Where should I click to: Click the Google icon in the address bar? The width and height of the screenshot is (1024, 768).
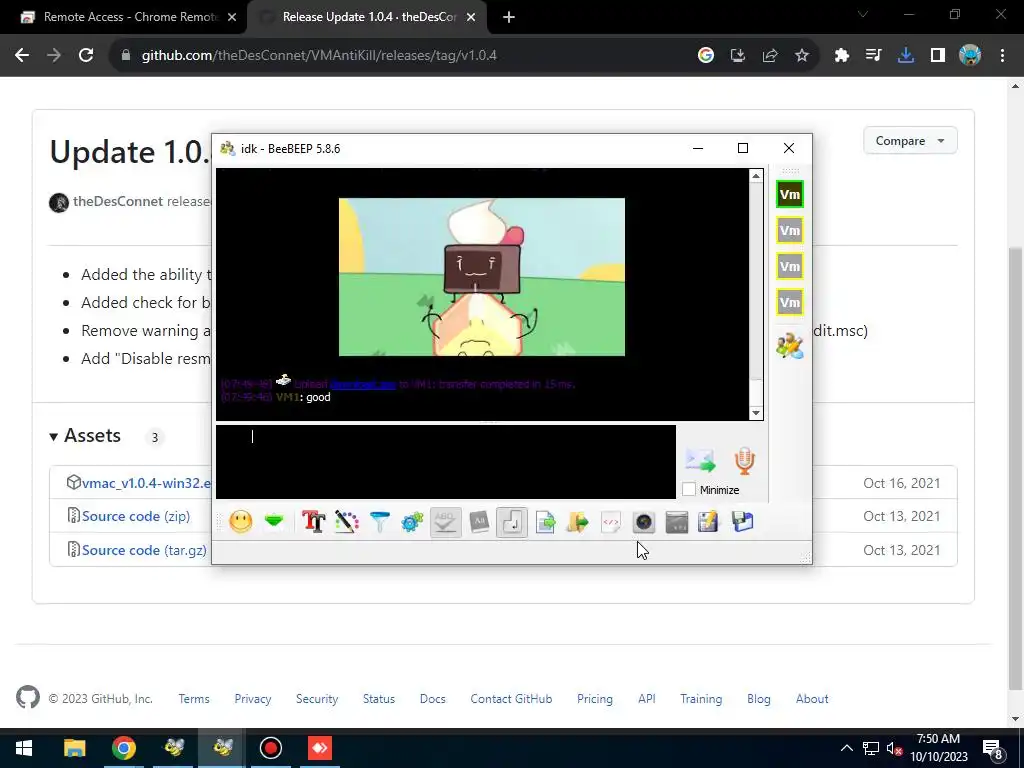coord(705,56)
